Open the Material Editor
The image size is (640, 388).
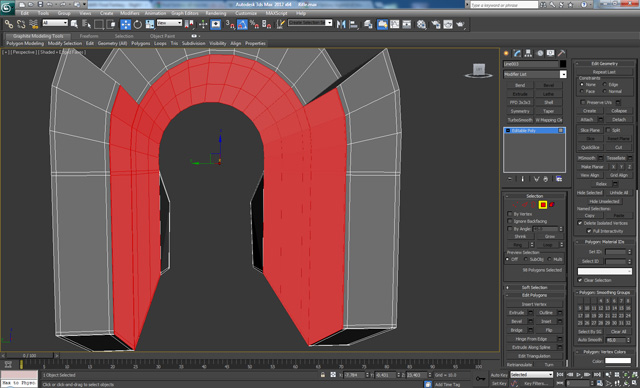(422, 24)
